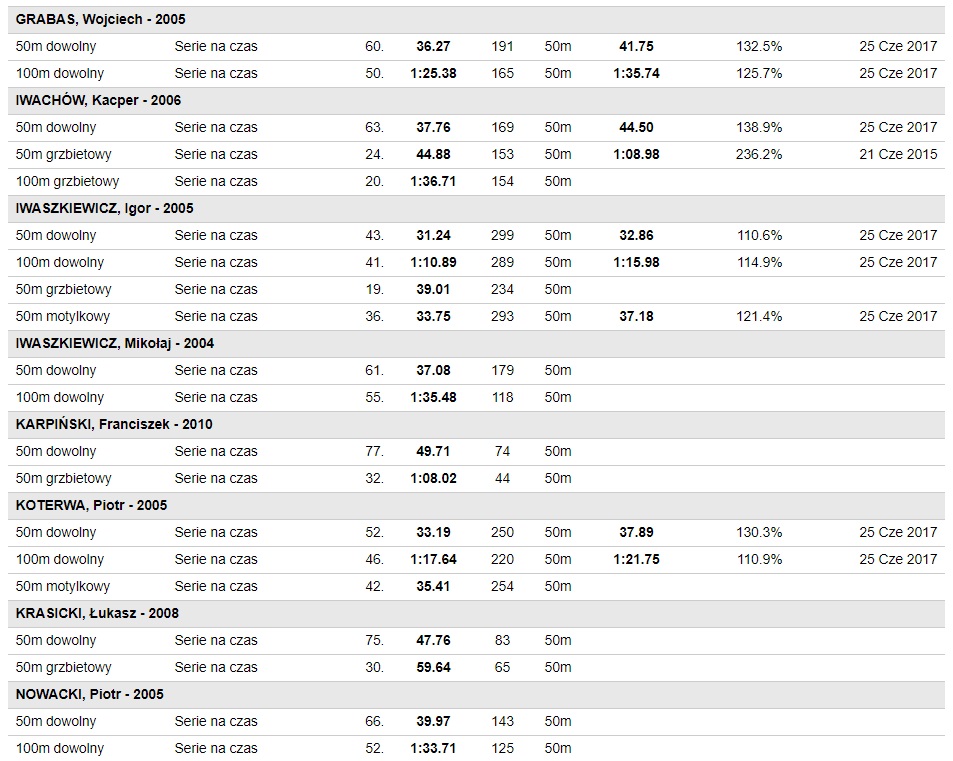Click Grabas's 50m dowolny time 36.27

(433, 46)
